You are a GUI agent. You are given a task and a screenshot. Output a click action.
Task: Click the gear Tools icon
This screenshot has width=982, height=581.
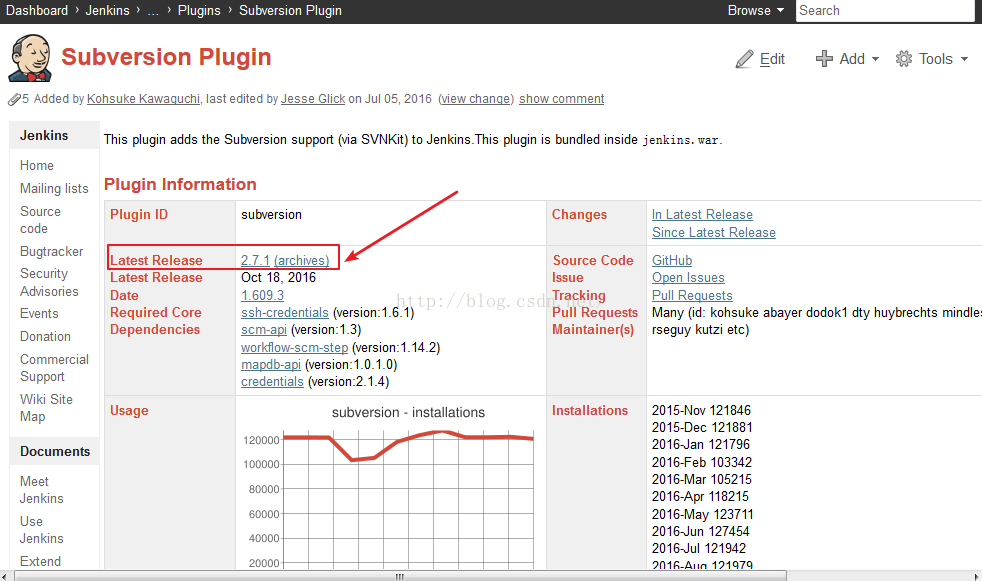coord(904,59)
